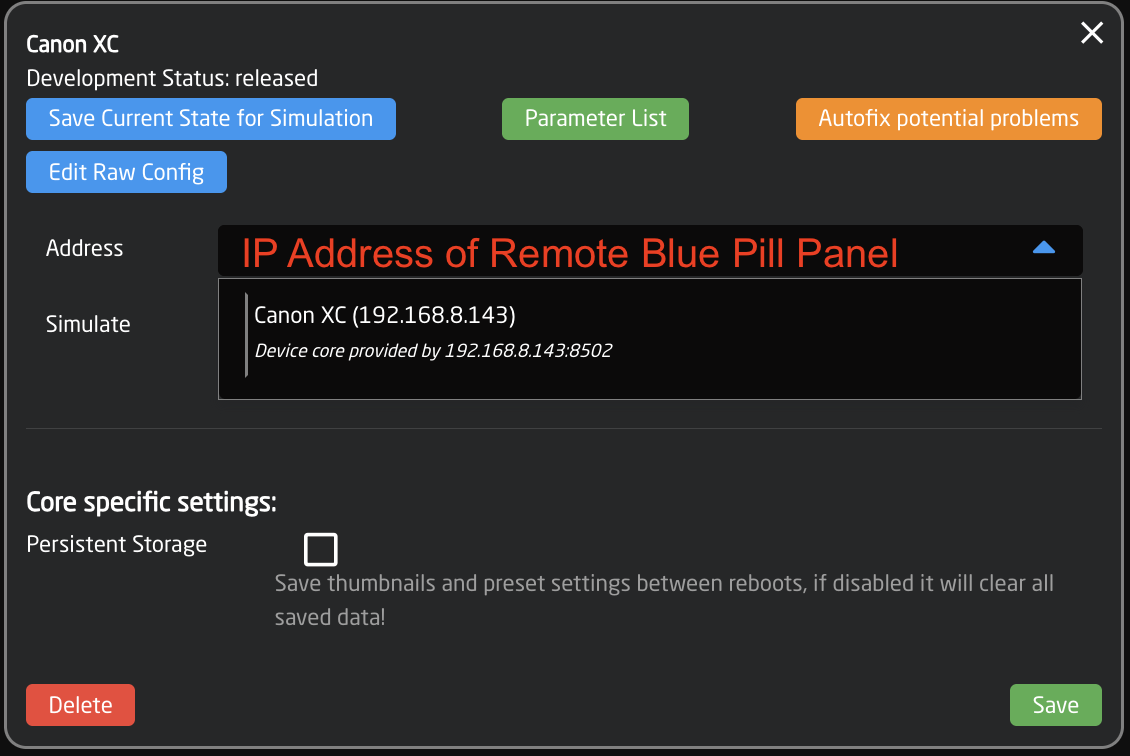Image resolution: width=1130 pixels, height=756 pixels.
Task: Click the blue upward chevron in Address field
Action: click(1043, 247)
